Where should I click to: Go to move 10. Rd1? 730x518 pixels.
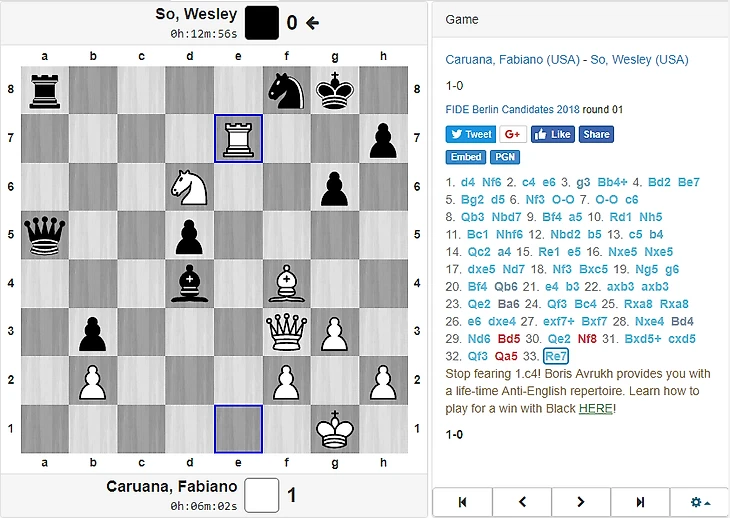pos(621,217)
